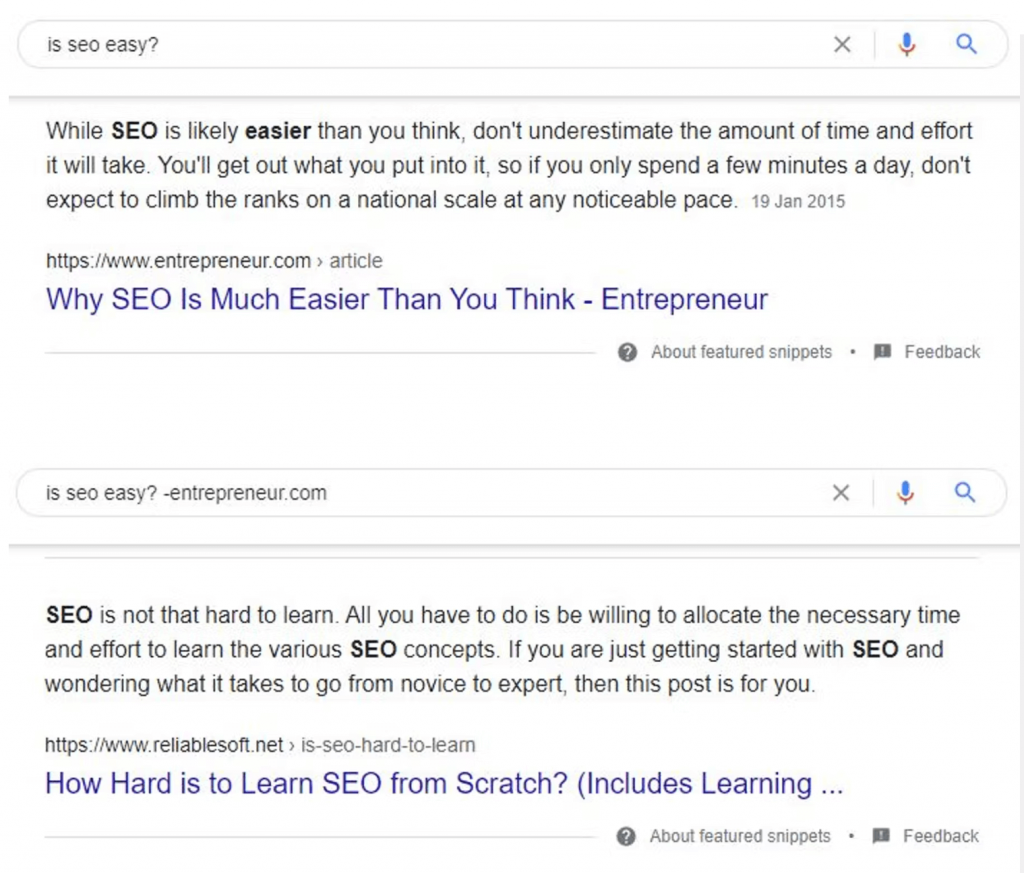Click the Feedback text under first snippet
The image size is (1024, 873).
click(942, 352)
